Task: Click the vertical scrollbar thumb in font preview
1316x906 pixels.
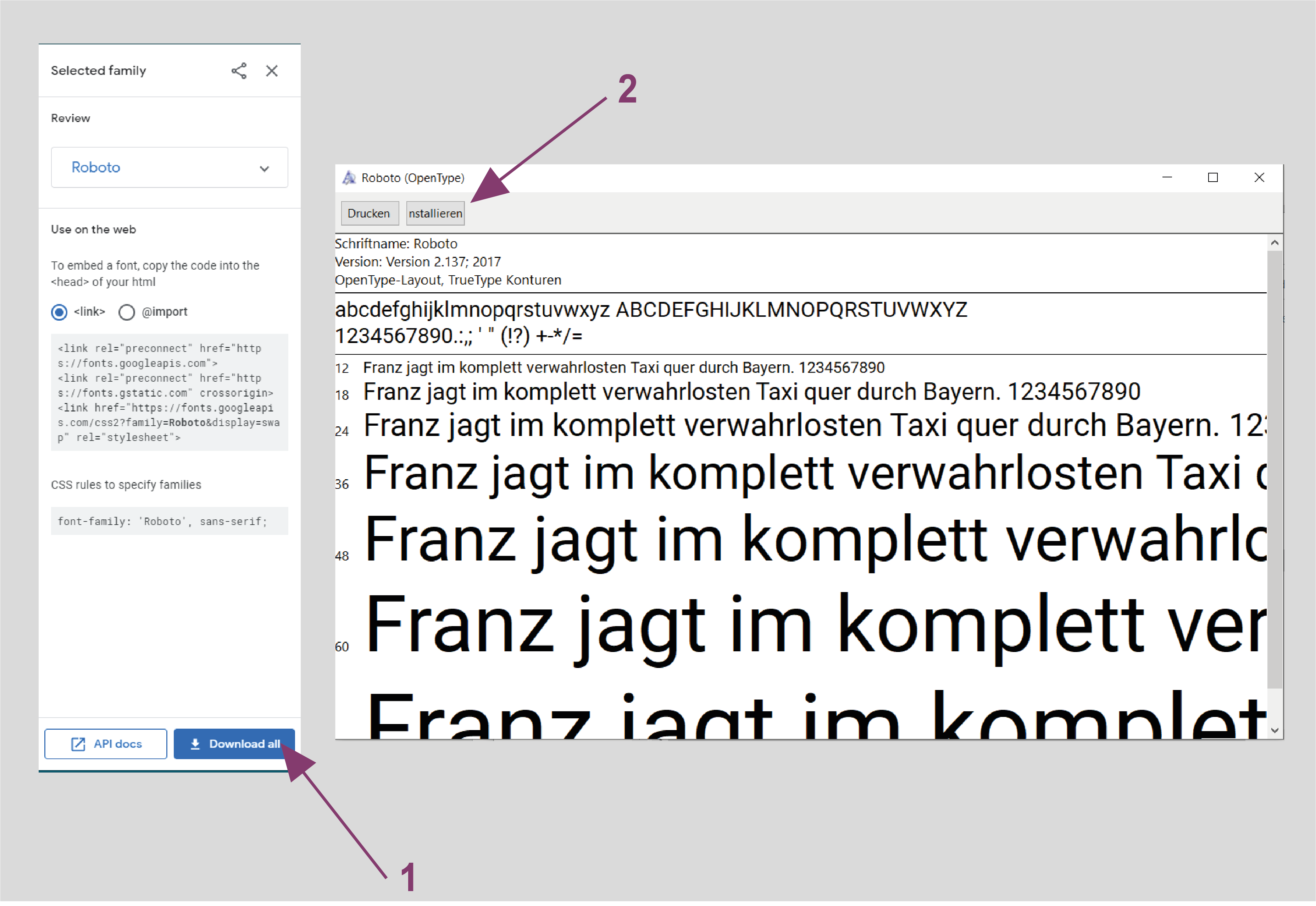Action: pyautogui.click(x=1275, y=470)
